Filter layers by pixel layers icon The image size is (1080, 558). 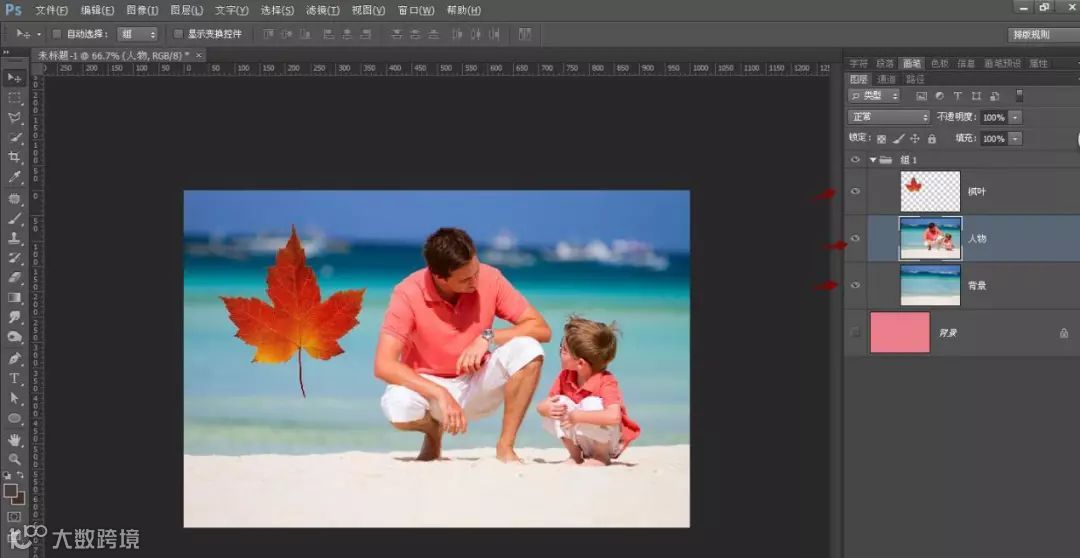click(922, 96)
